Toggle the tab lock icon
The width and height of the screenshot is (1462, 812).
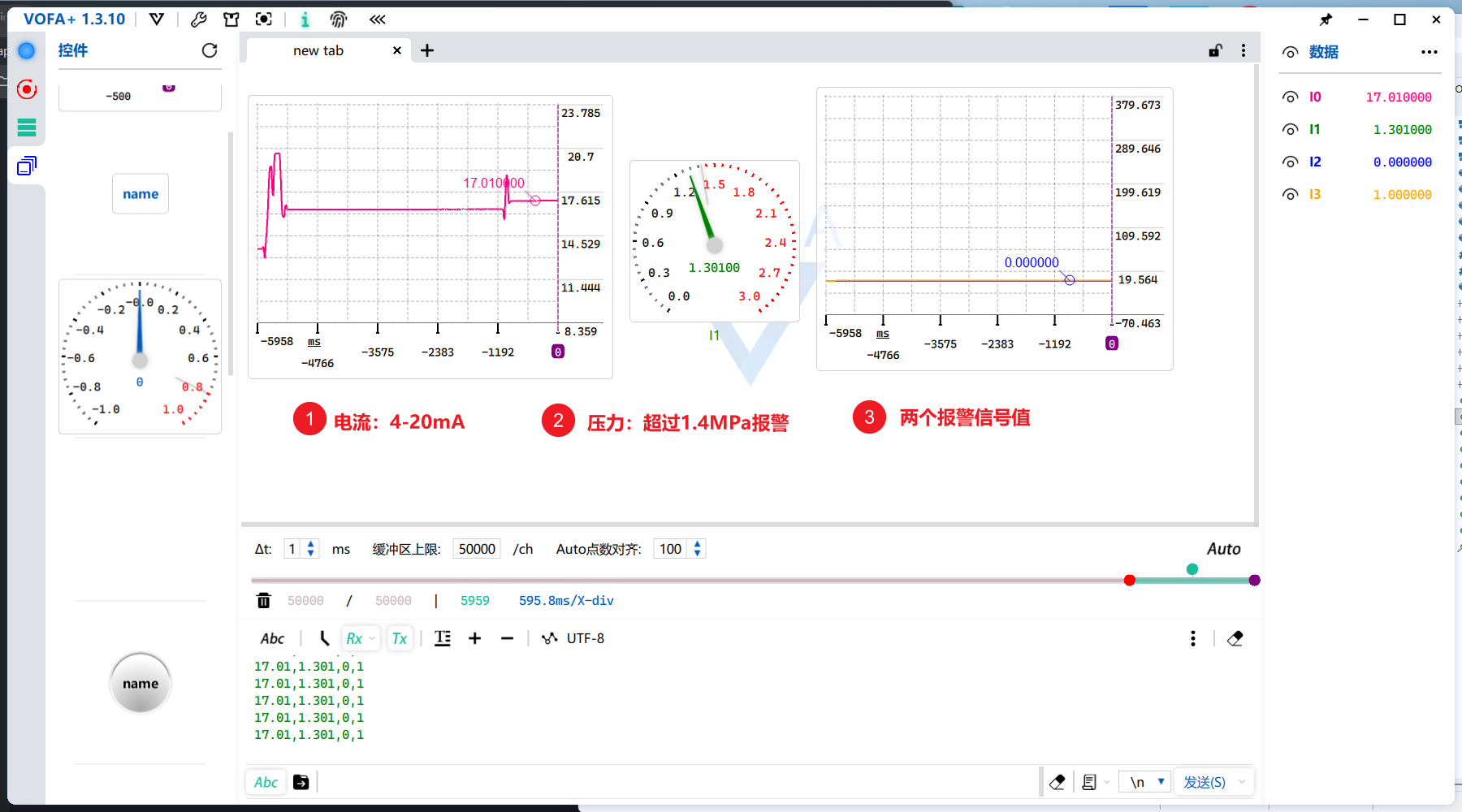(1215, 50)
